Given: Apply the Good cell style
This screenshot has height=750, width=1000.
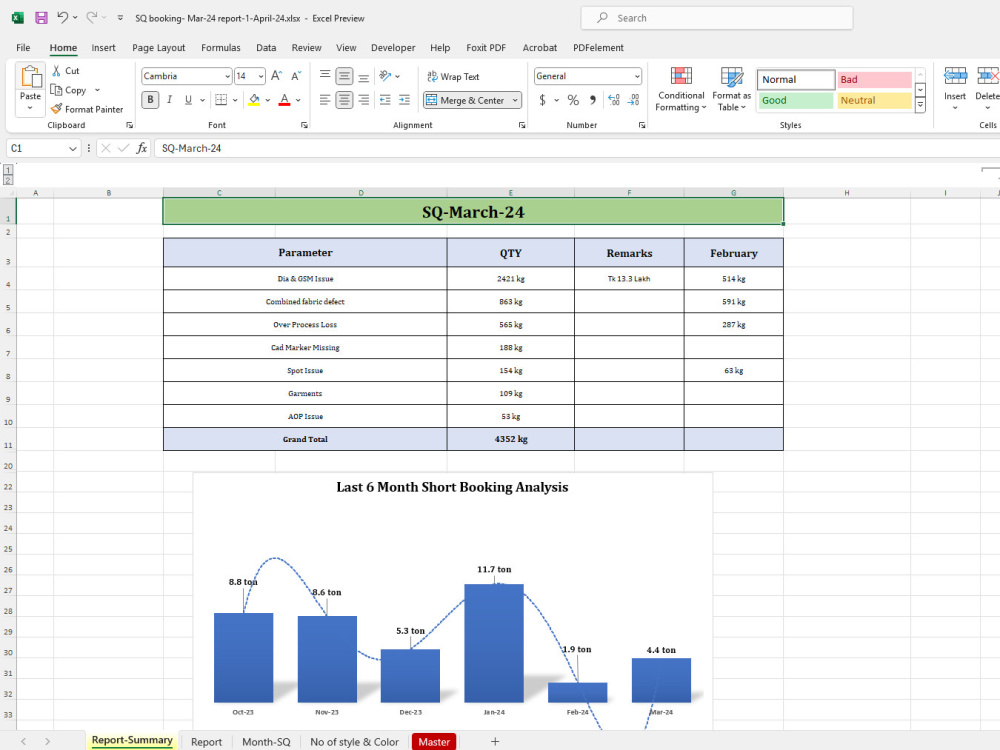Looking at the screenshot, I should [x=795, y=100].
